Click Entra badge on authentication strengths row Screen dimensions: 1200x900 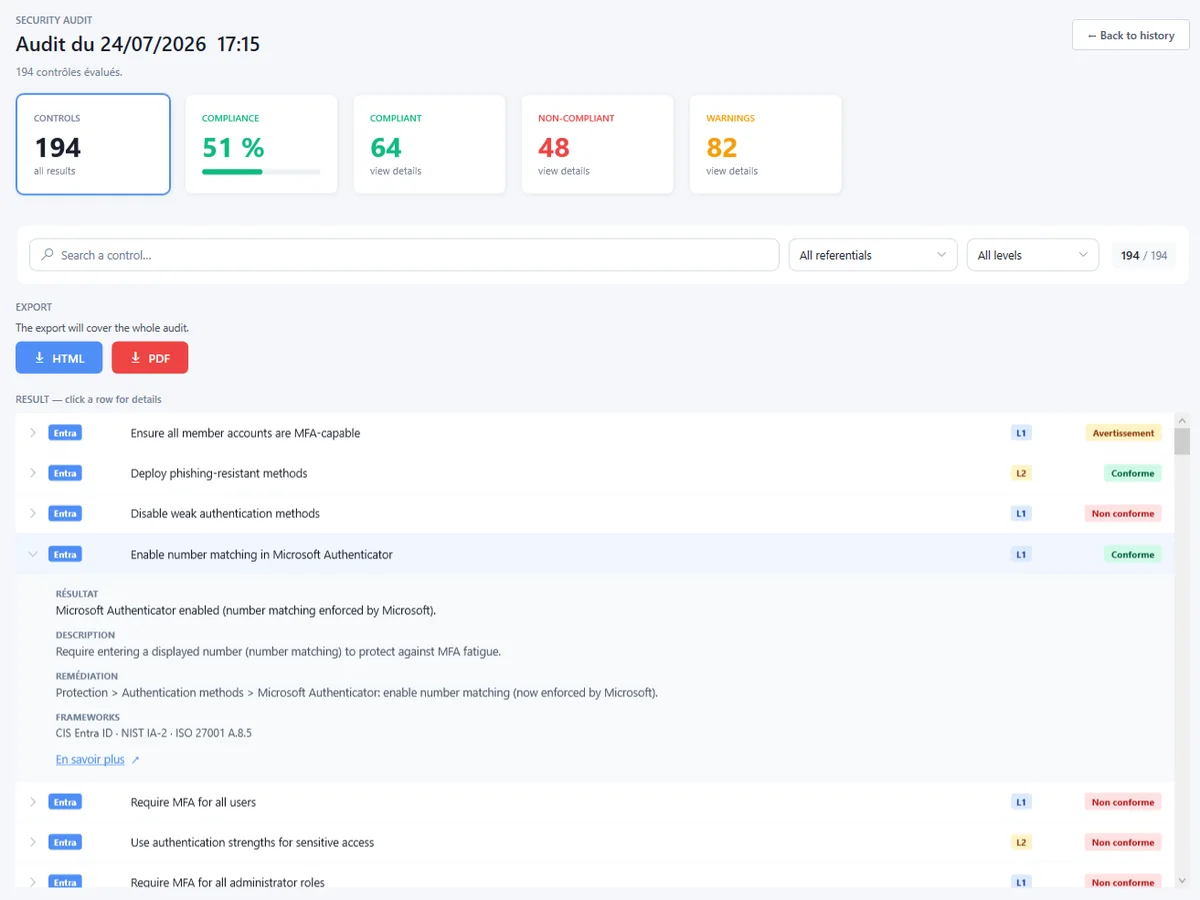click(x=65, y=842)
